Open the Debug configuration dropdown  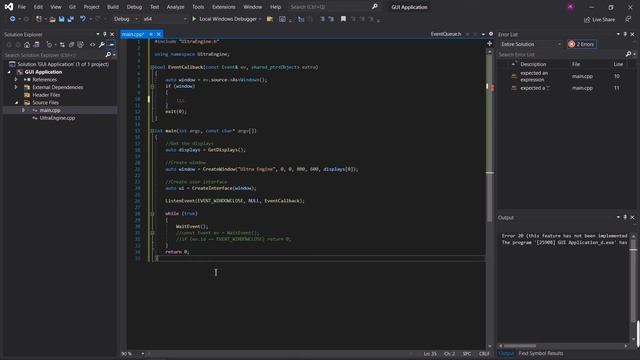126,19
